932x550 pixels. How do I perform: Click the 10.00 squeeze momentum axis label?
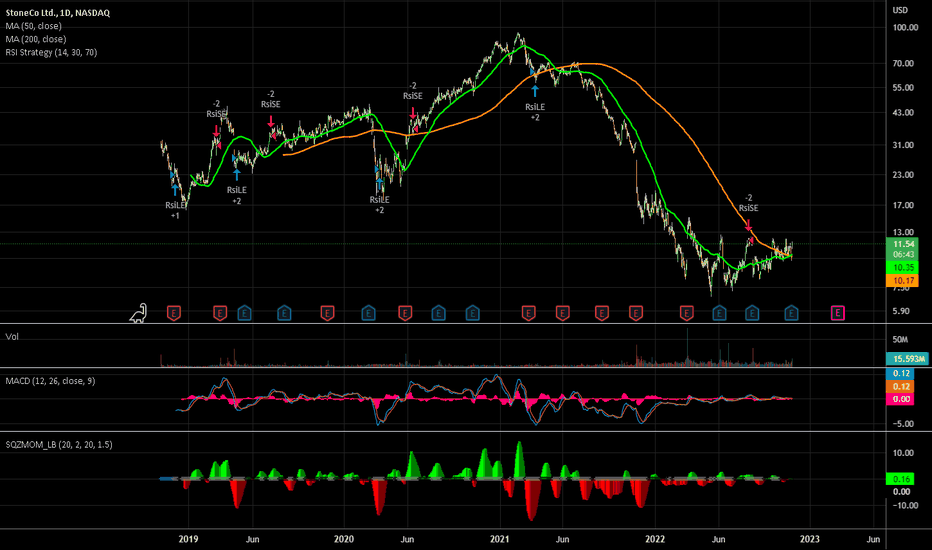pyautogui.click(x=903, y=452)
